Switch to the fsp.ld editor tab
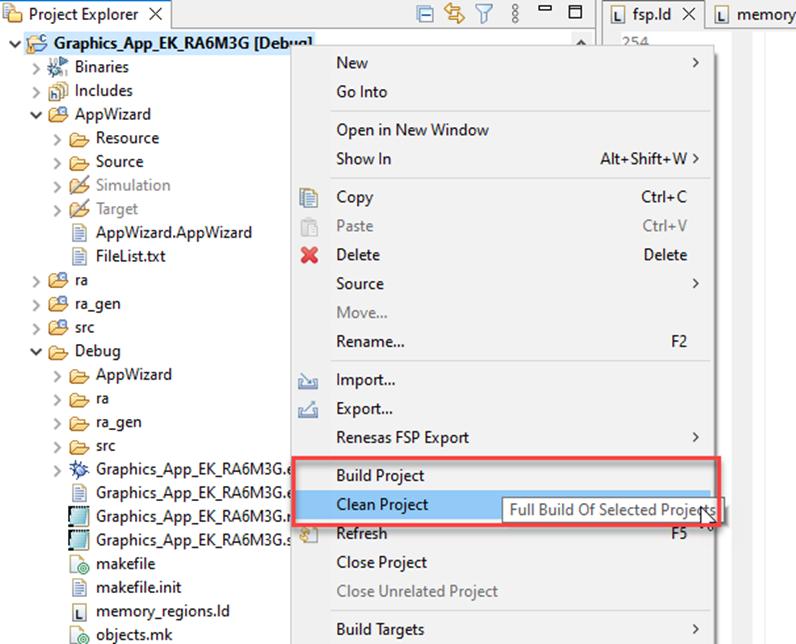The width and height of the screenshot is (796, 644). click(x=654, y=15)
